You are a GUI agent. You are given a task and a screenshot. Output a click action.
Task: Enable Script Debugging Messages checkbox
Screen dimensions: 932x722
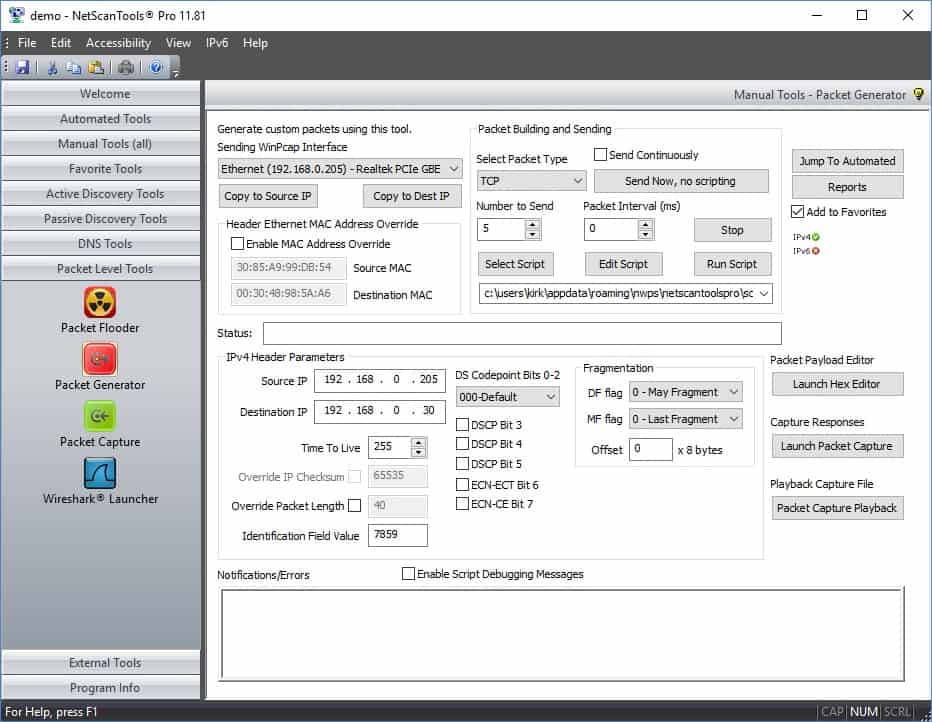[408, 573]
